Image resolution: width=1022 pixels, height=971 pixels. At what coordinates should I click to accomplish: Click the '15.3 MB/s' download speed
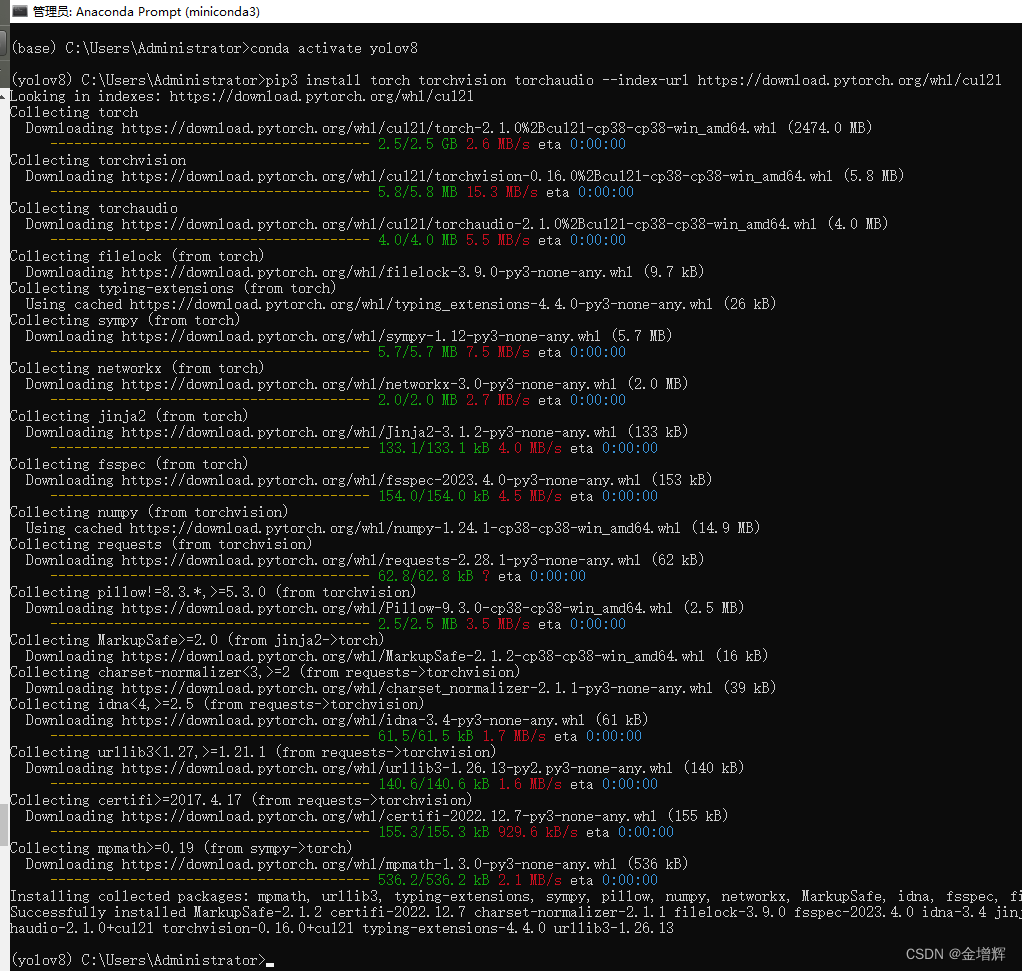coord(502,192)
